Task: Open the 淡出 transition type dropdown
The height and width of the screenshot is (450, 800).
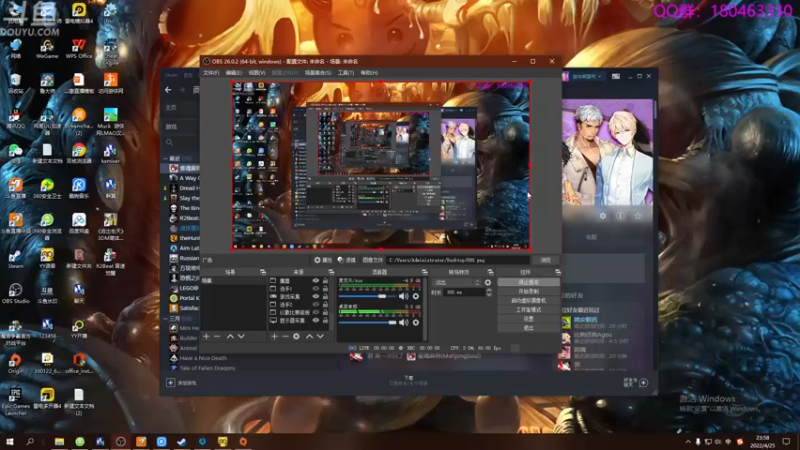Action: click(x=456, y=282)
